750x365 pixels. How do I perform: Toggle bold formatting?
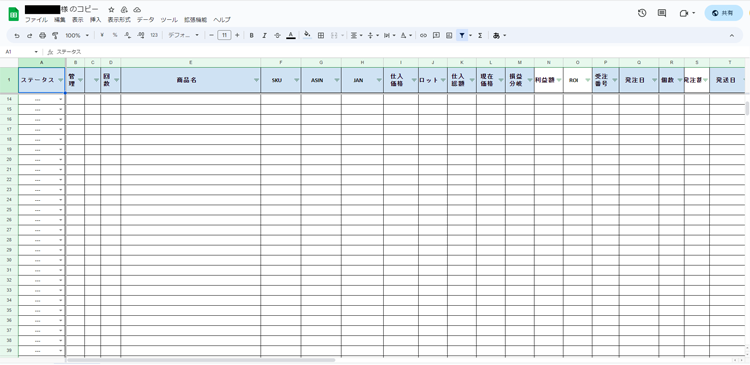(252, 35)
